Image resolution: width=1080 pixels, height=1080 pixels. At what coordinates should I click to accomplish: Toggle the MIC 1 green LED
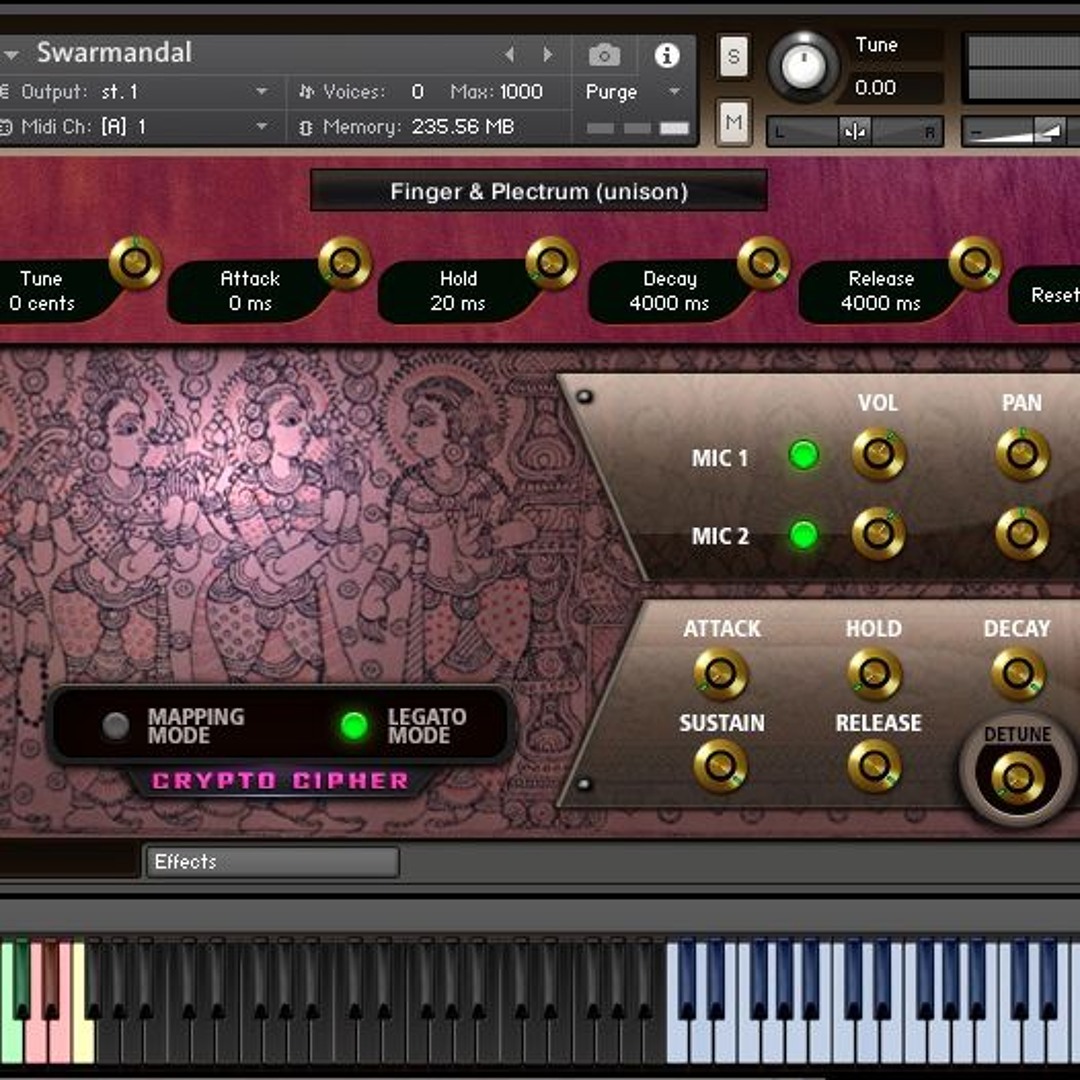pyautogui.click(x=803, y=456)
